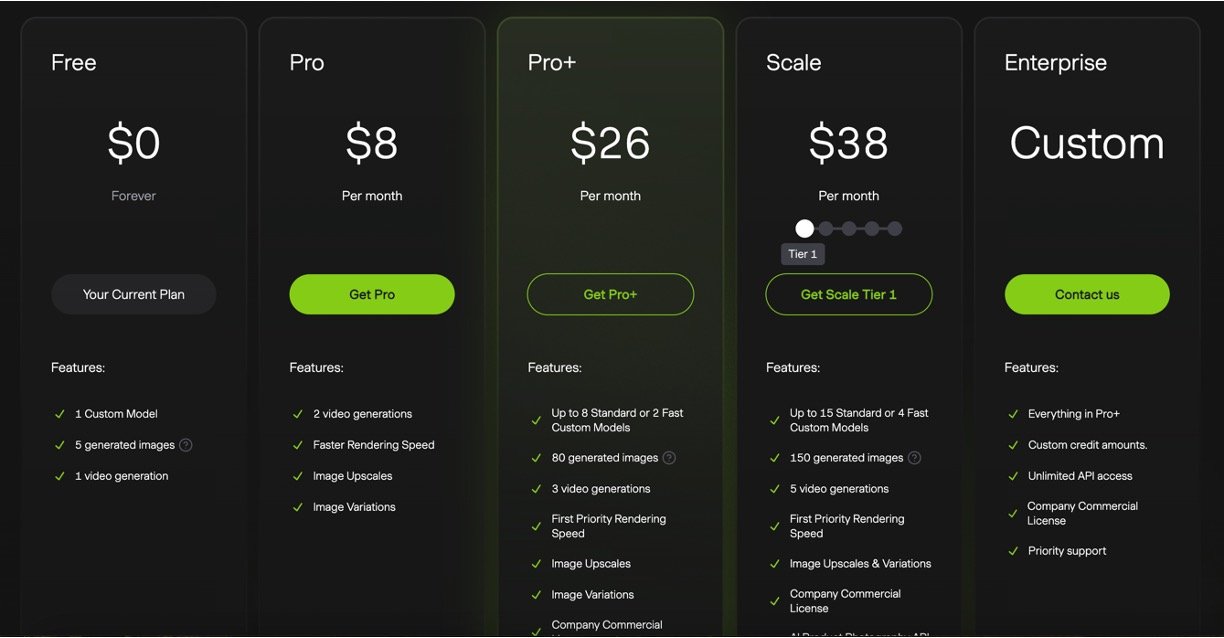Screen dimensions: 1224x638
Task: Click checkmark icon beside Faster Rendering Speed
Action: click(298, 445)
